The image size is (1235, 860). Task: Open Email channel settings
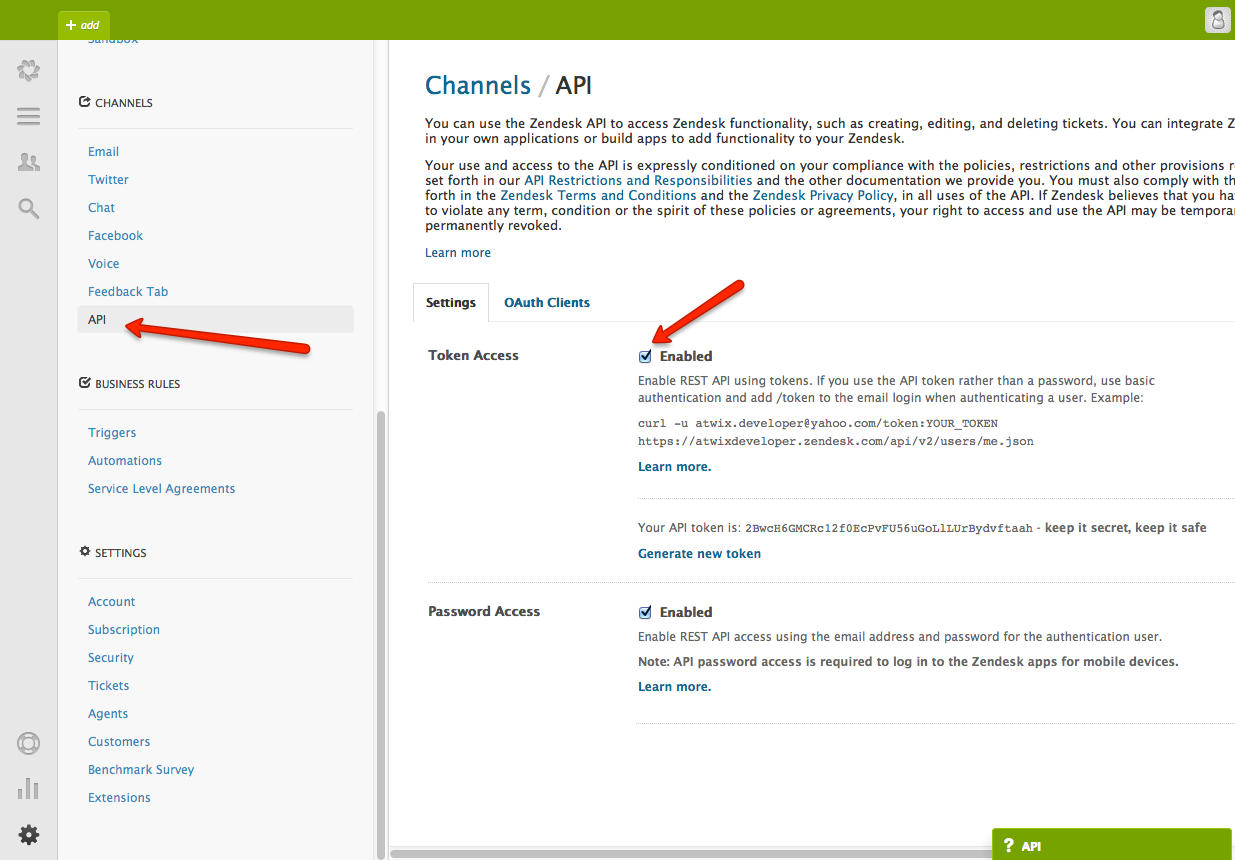coord(103,152)
